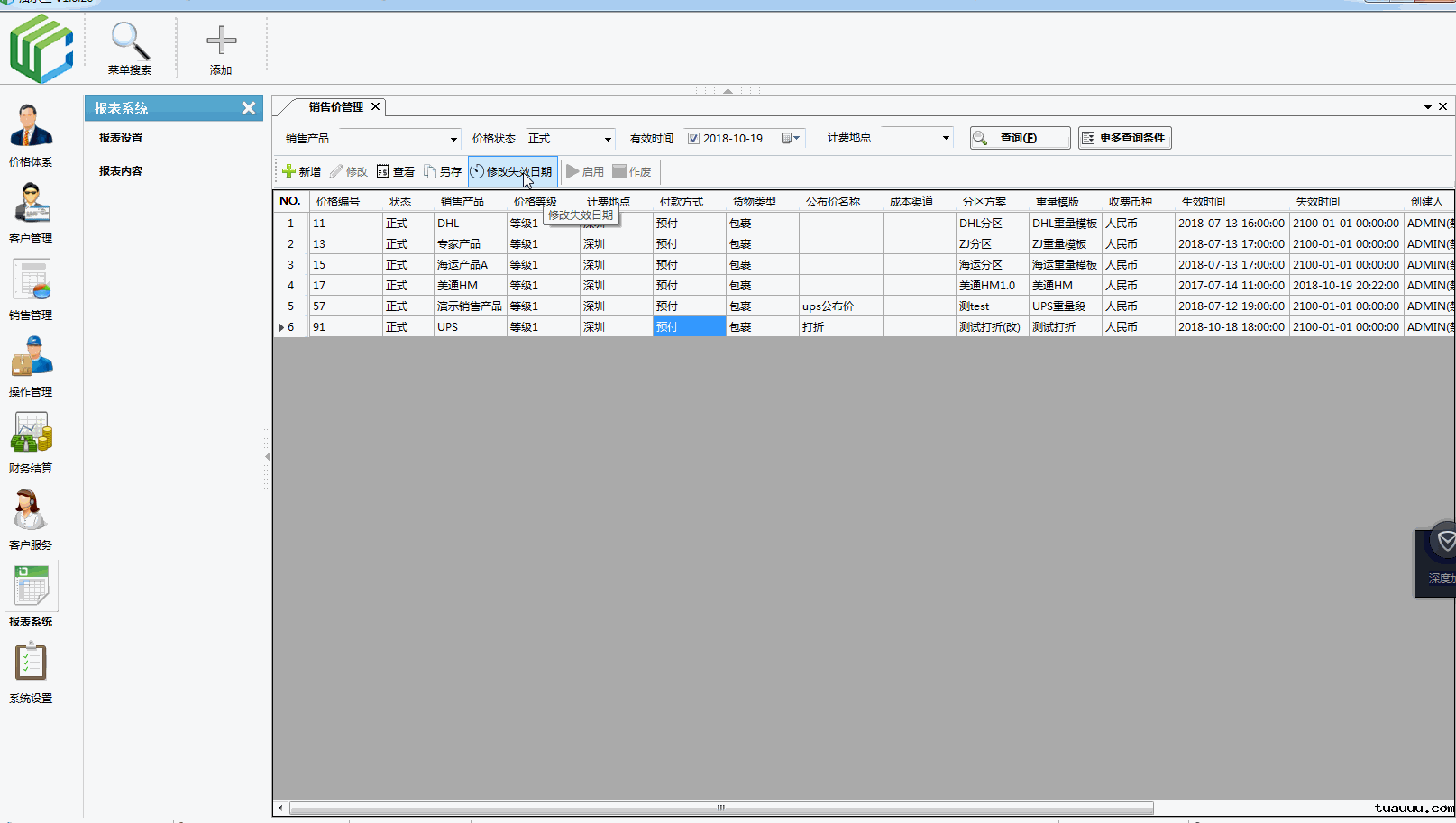Screen dimensions: 1456x823
Task: Click the 更多查询条件 button
Action: (x=1124, y=138)
